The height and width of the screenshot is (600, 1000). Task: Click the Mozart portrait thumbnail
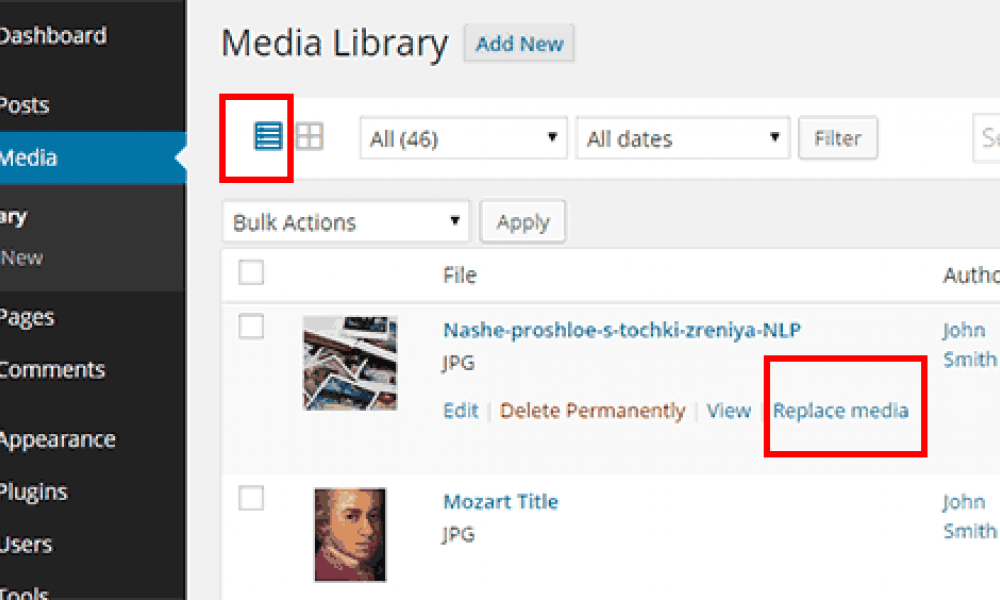pyautogui.click(x=349, y=534)
